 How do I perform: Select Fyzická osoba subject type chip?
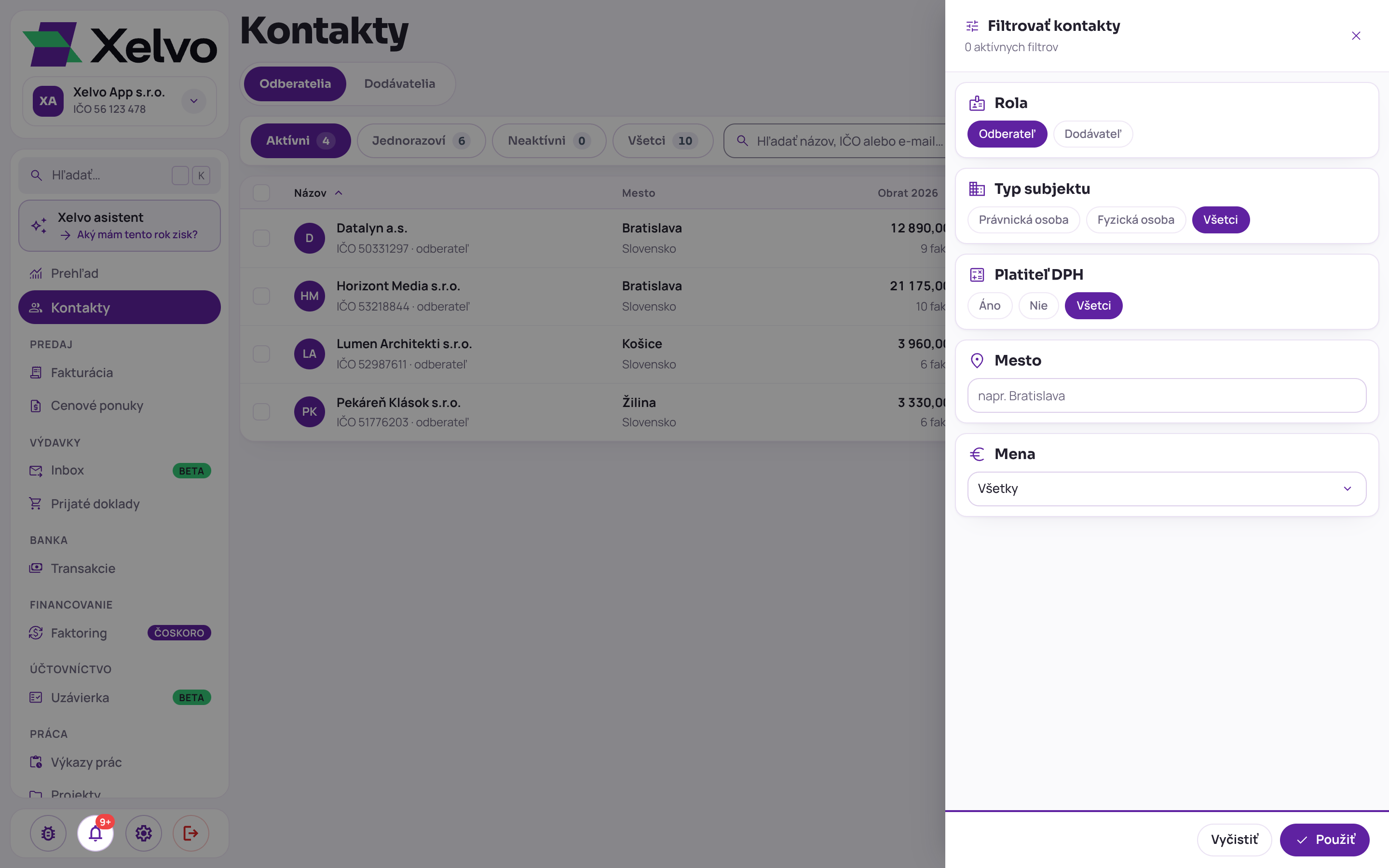pos(1135,220)
